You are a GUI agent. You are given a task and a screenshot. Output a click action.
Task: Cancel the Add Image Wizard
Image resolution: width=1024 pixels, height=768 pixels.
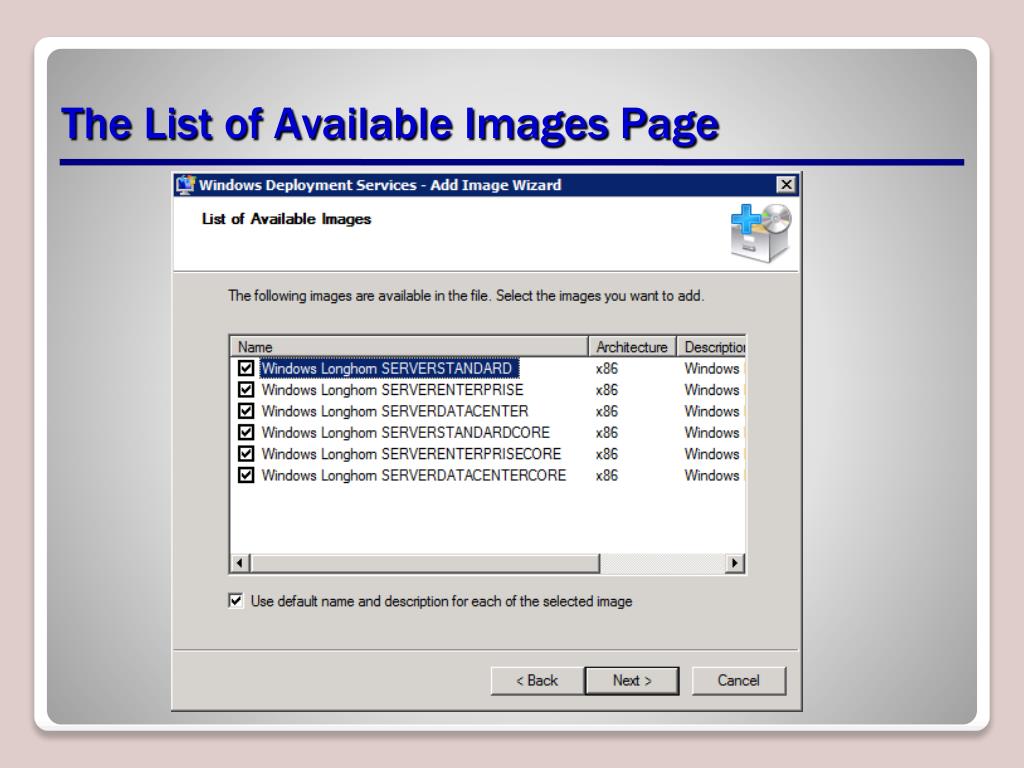(x=739, y=680)
